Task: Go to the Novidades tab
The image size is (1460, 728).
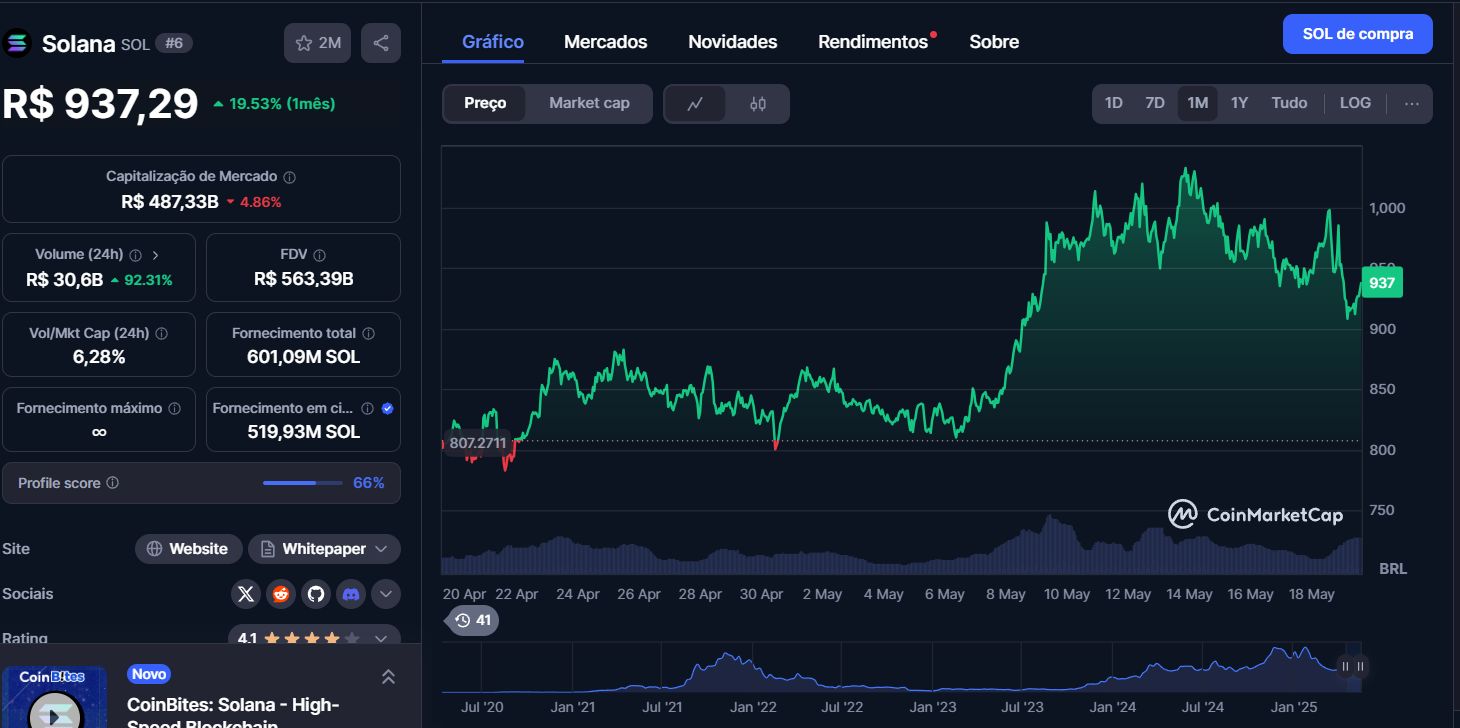Action: [732, 42]
